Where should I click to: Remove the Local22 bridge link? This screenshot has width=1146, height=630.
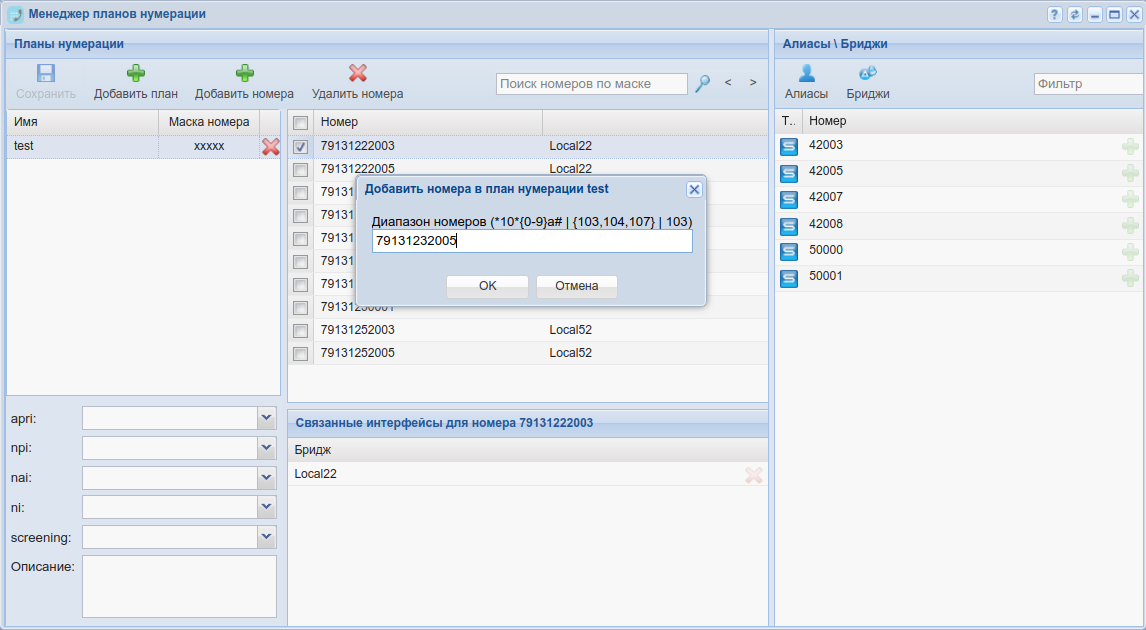(753, 475)
